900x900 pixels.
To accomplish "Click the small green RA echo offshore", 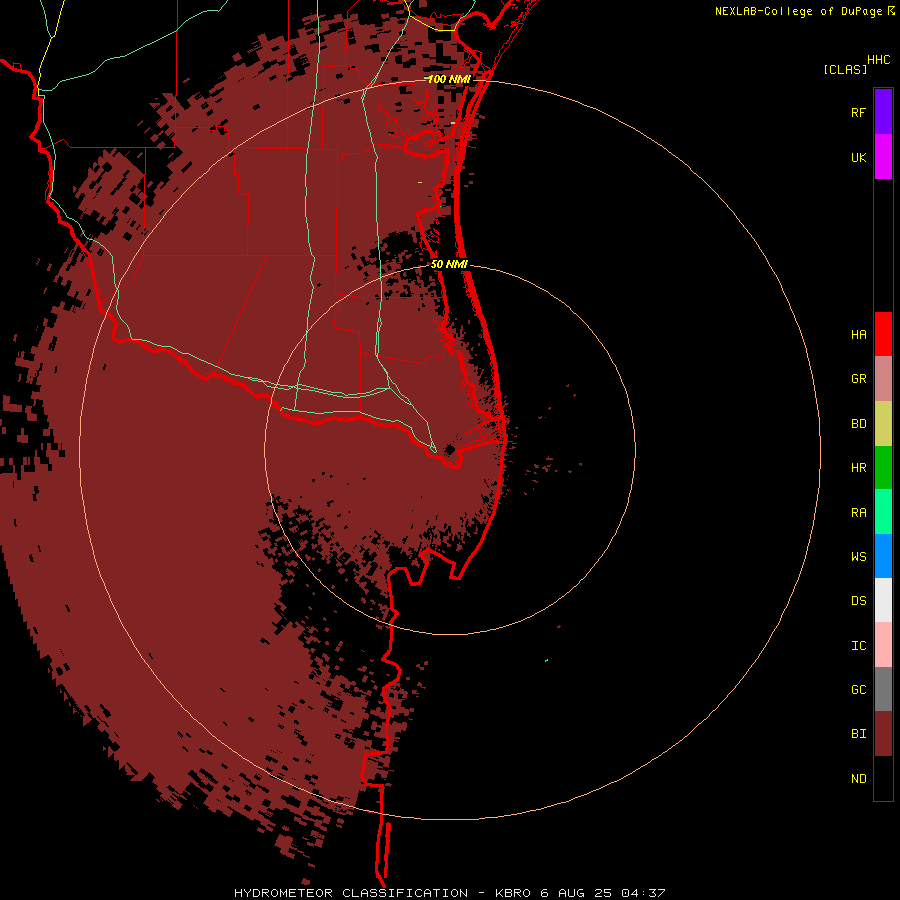I will tap(546, 661).
